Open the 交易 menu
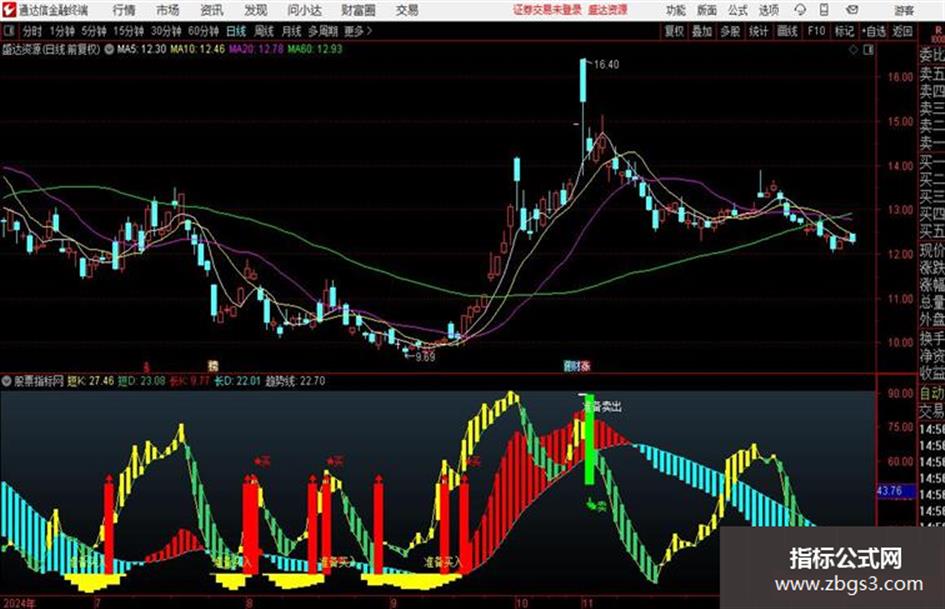Screen dimensions: 945x609 pyautogui.click(x=407, y=10)
